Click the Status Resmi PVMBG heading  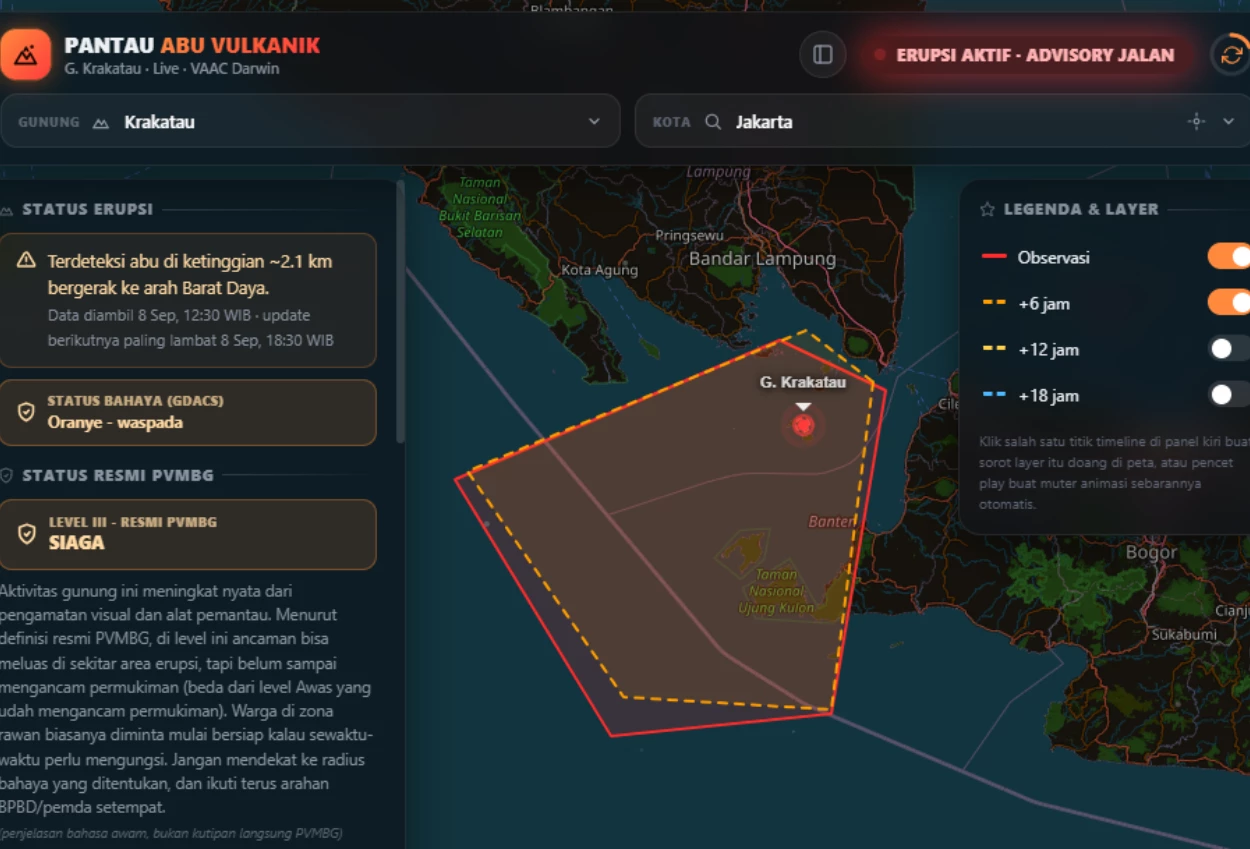point(118,476)
